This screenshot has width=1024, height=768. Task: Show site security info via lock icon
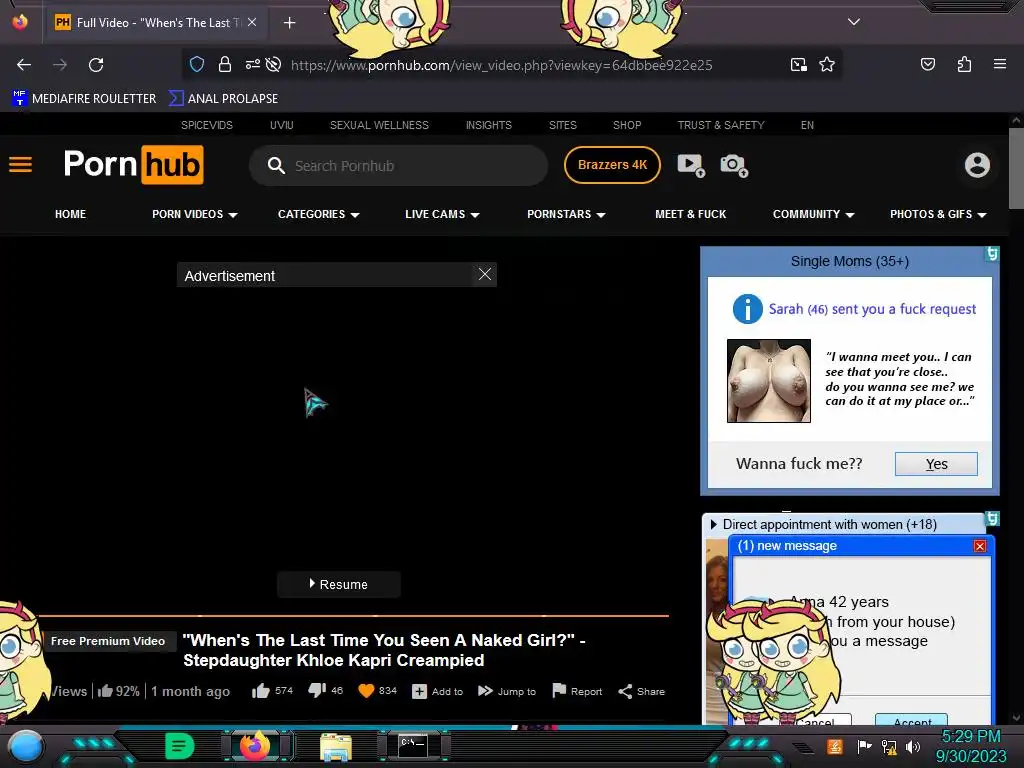(225, 64)
